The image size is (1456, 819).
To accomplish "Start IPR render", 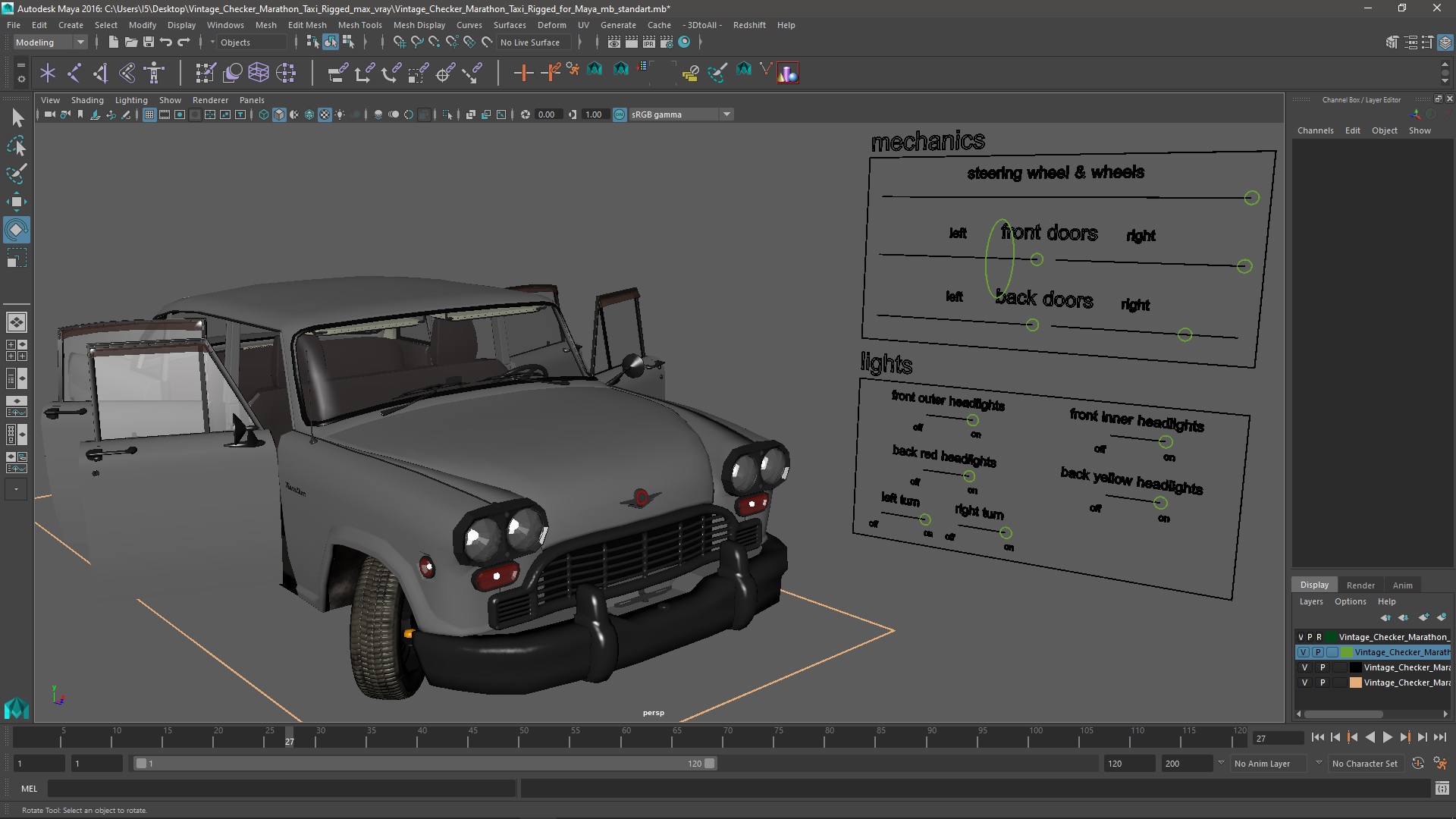I will 649,42.
